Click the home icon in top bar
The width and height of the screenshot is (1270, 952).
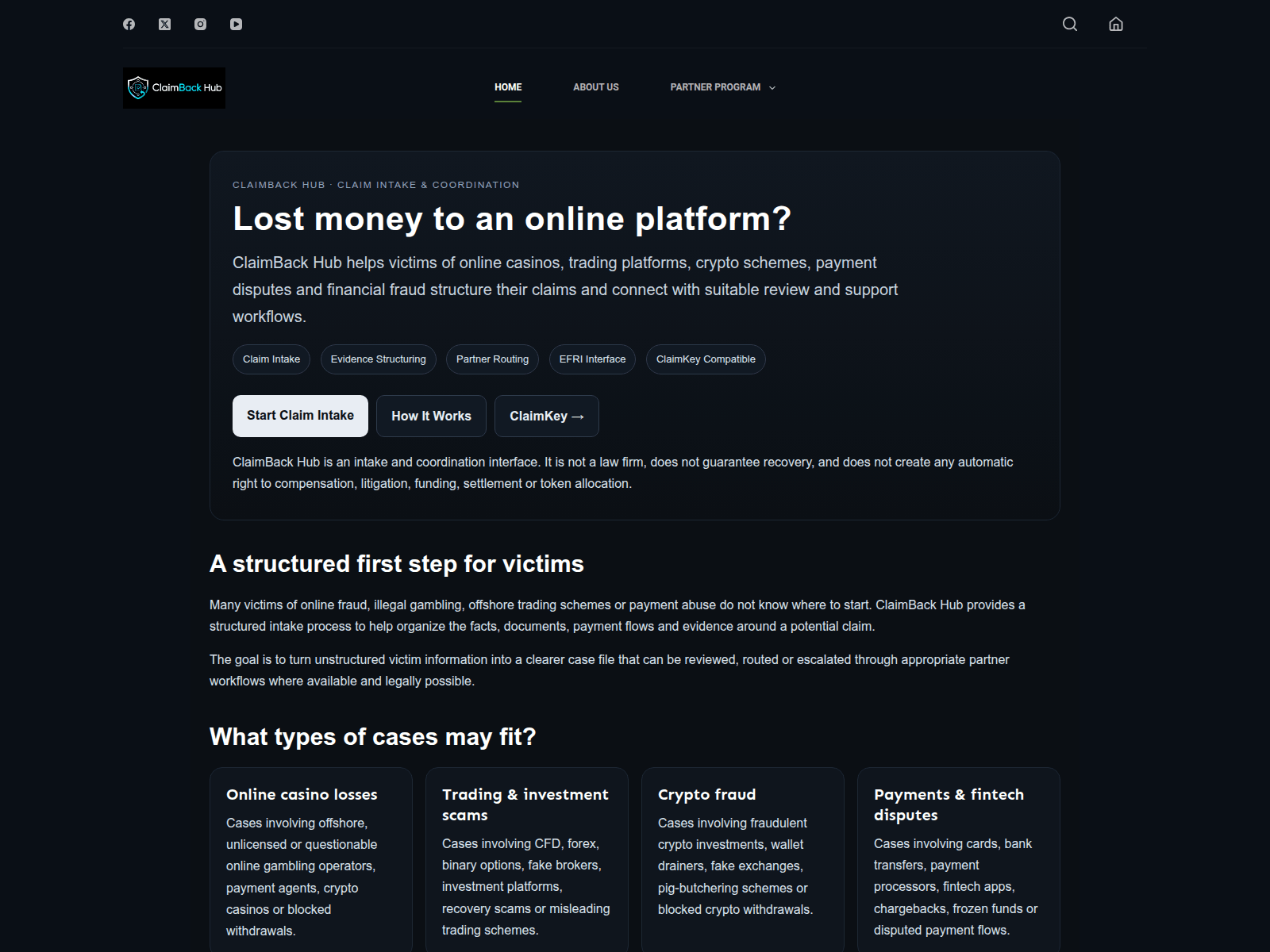click(x=1116, y=24)
